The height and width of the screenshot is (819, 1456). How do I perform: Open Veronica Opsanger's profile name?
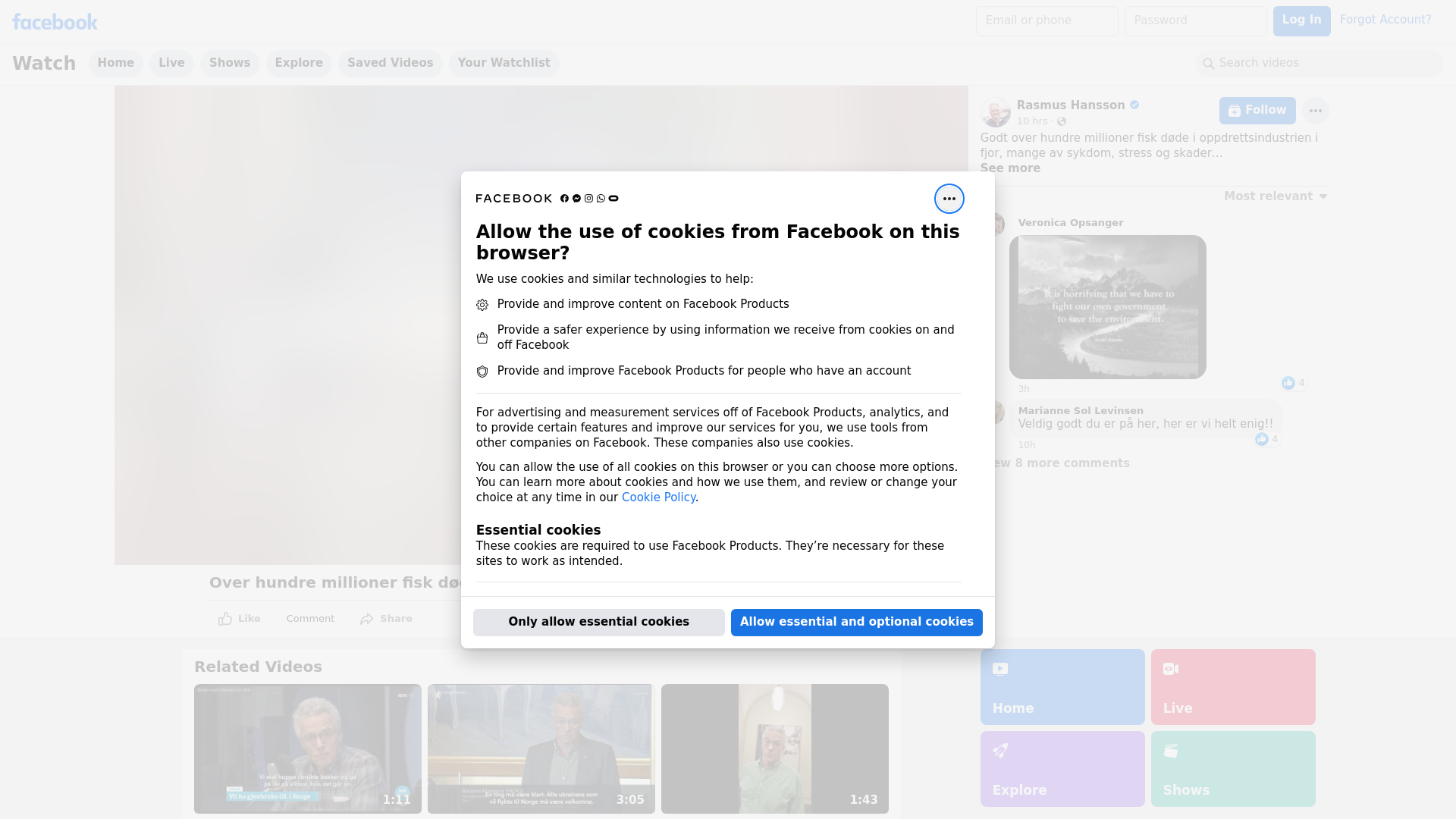tap(1070, 223)
